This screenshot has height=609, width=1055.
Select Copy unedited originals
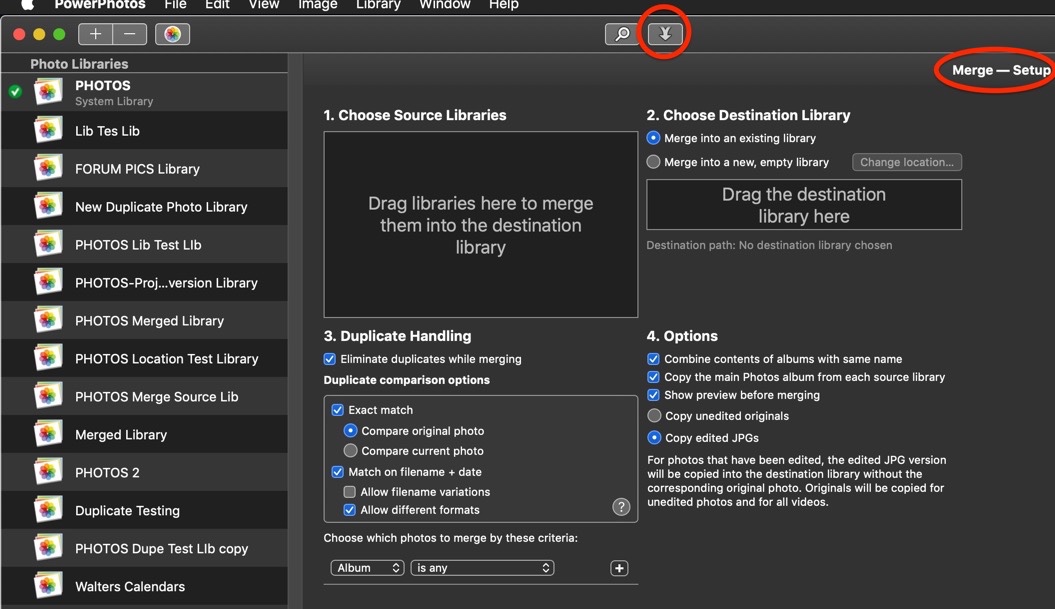pos(654,416)
